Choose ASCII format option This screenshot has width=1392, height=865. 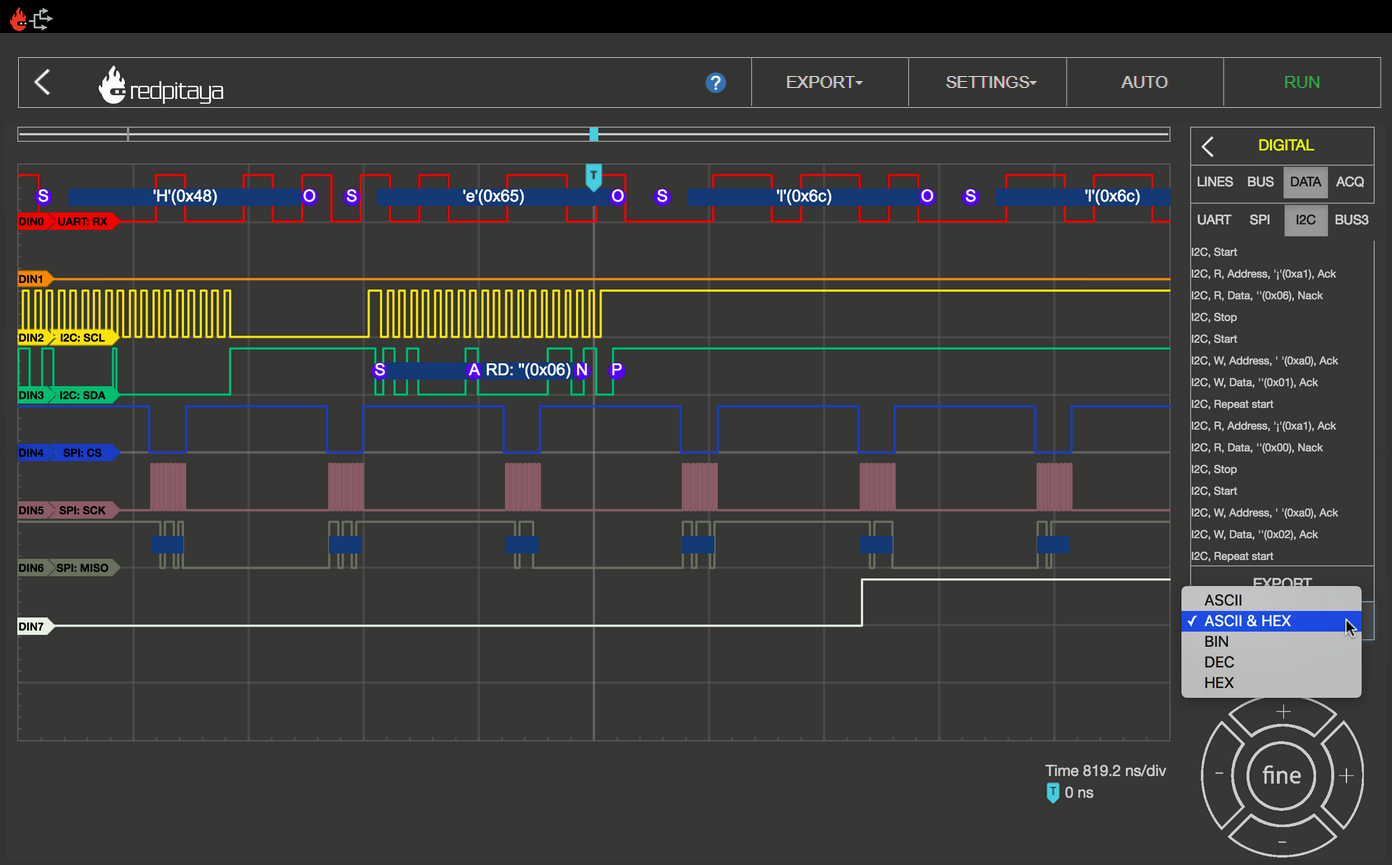pyautogui.click(x=1271, y=600)
